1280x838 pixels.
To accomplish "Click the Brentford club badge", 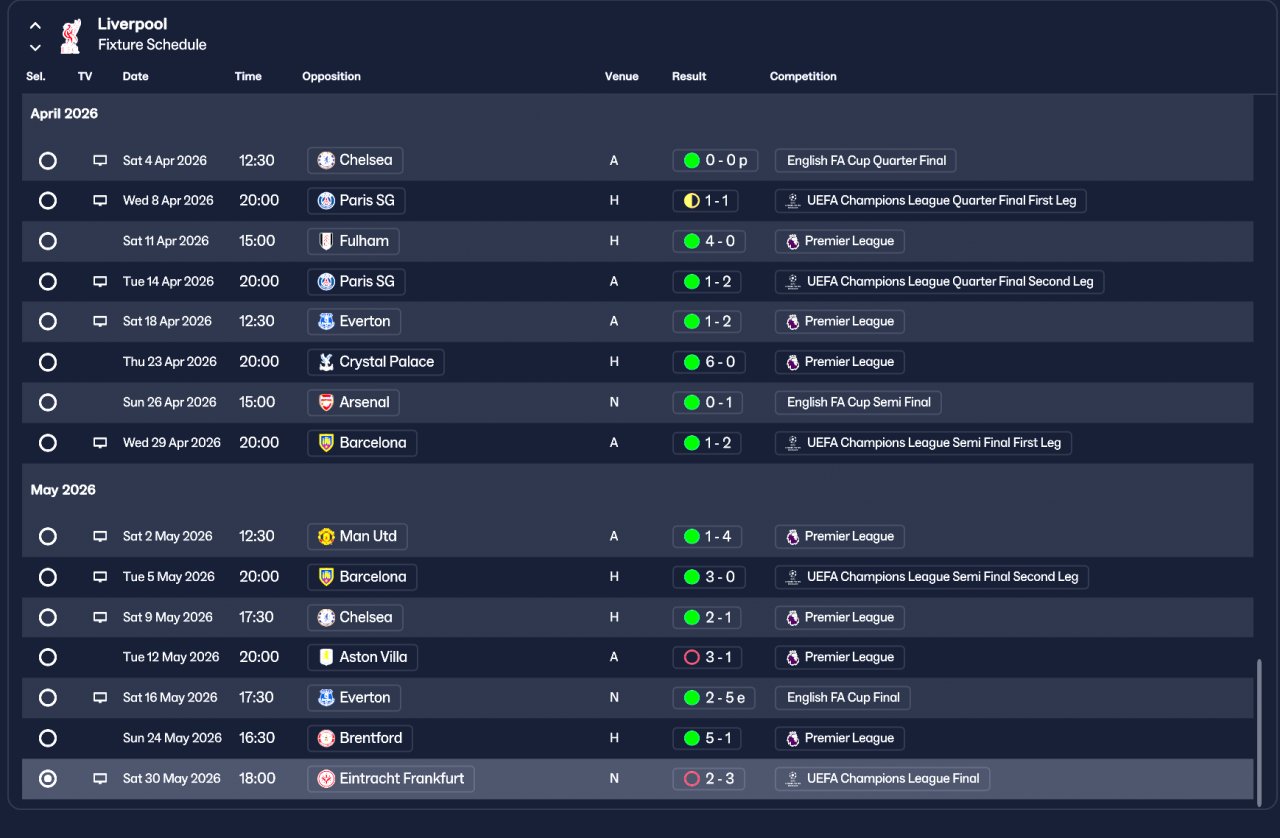I will coord(326,738).
